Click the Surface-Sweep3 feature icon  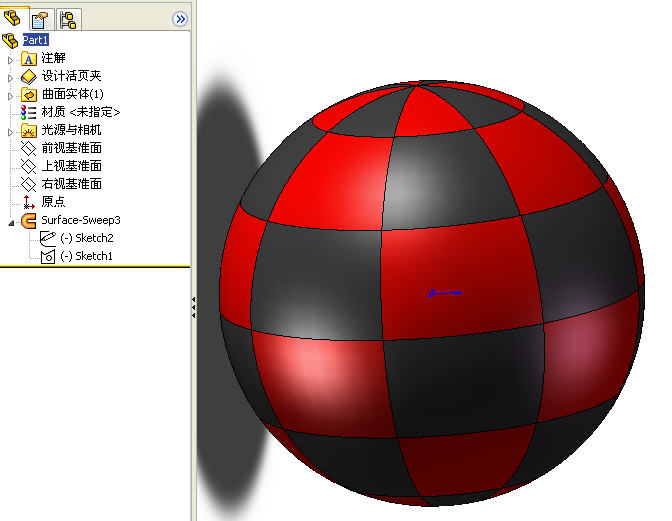(29, 221)
